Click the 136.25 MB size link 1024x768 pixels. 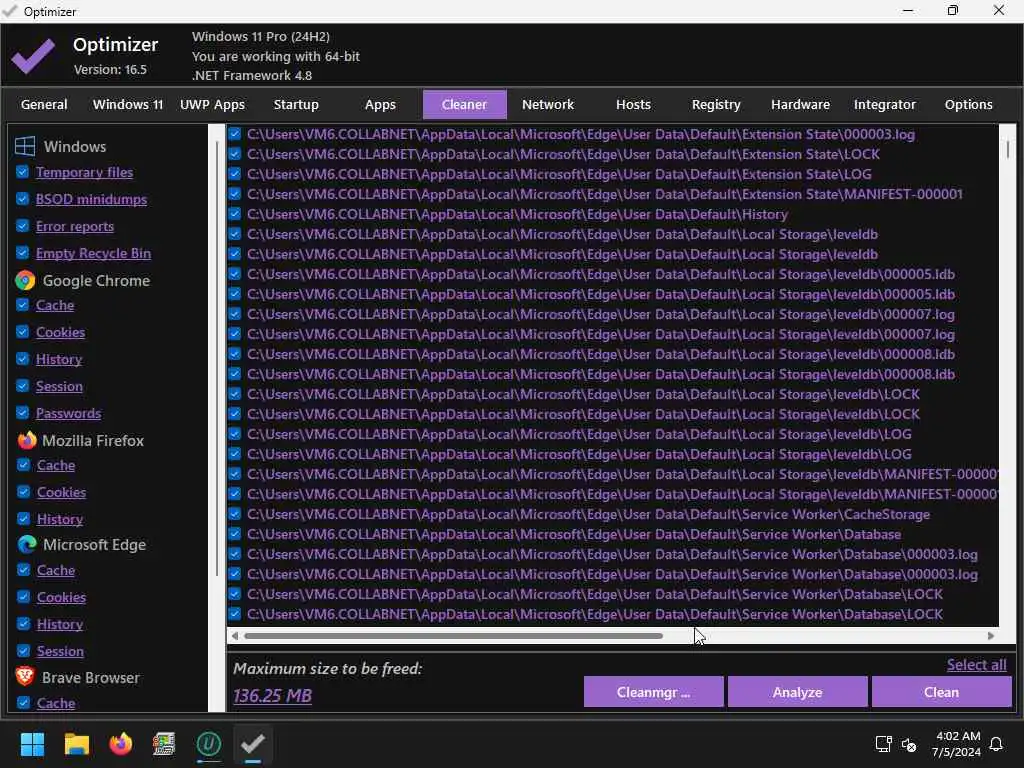(272, 696)
